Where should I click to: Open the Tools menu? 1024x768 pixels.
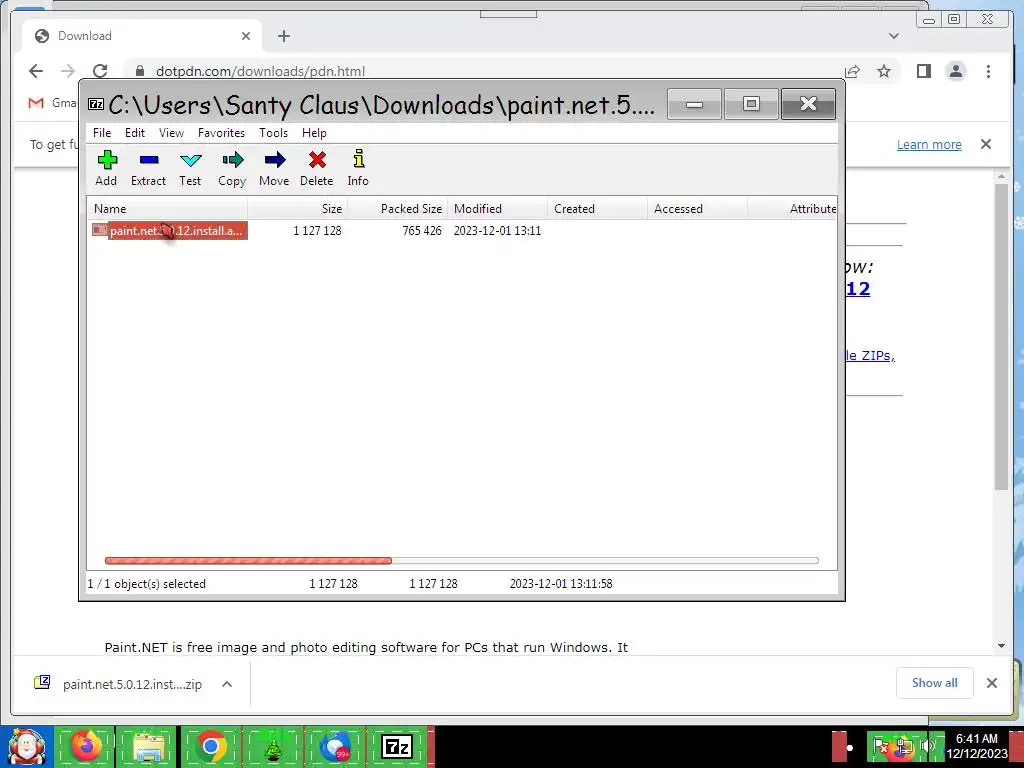click(x=274, y=133)
